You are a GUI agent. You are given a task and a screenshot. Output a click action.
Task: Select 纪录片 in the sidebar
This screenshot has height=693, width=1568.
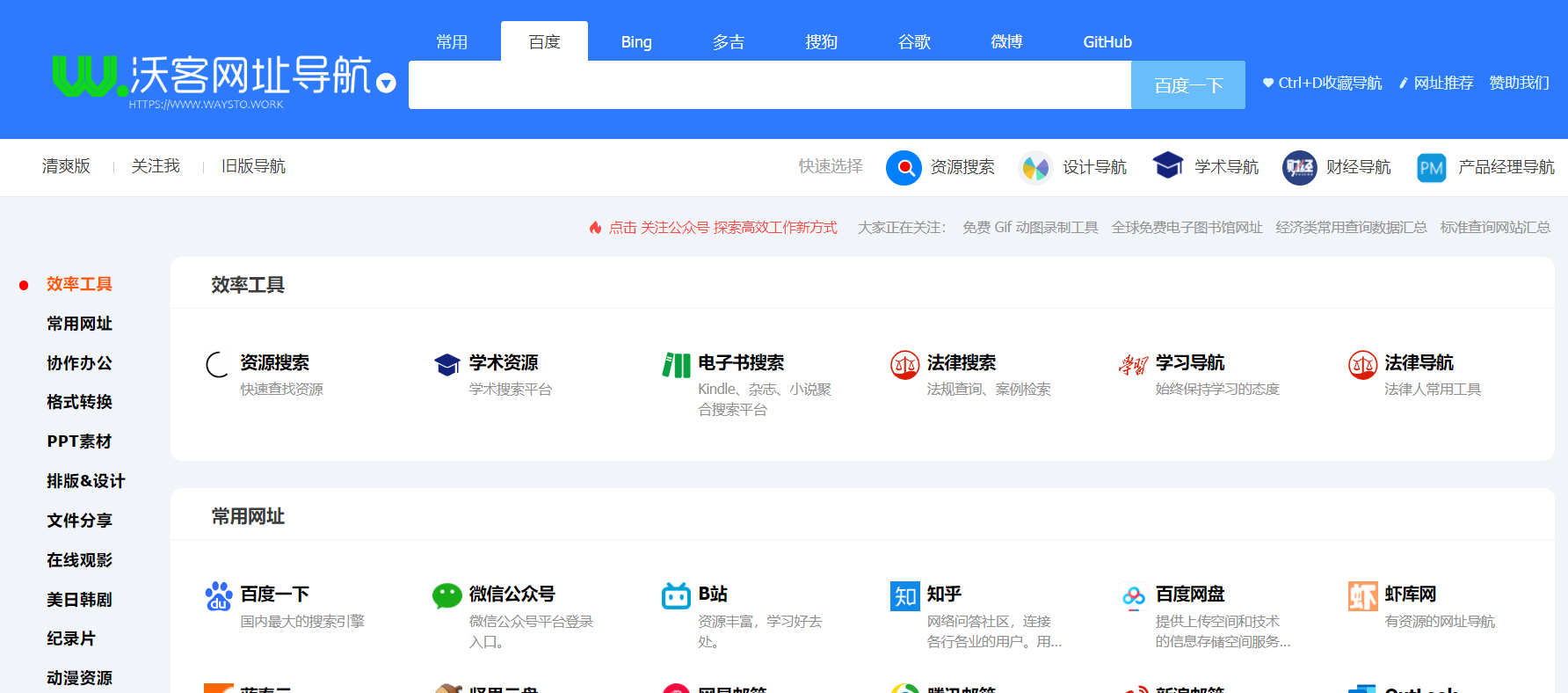[x=71, y=638]
